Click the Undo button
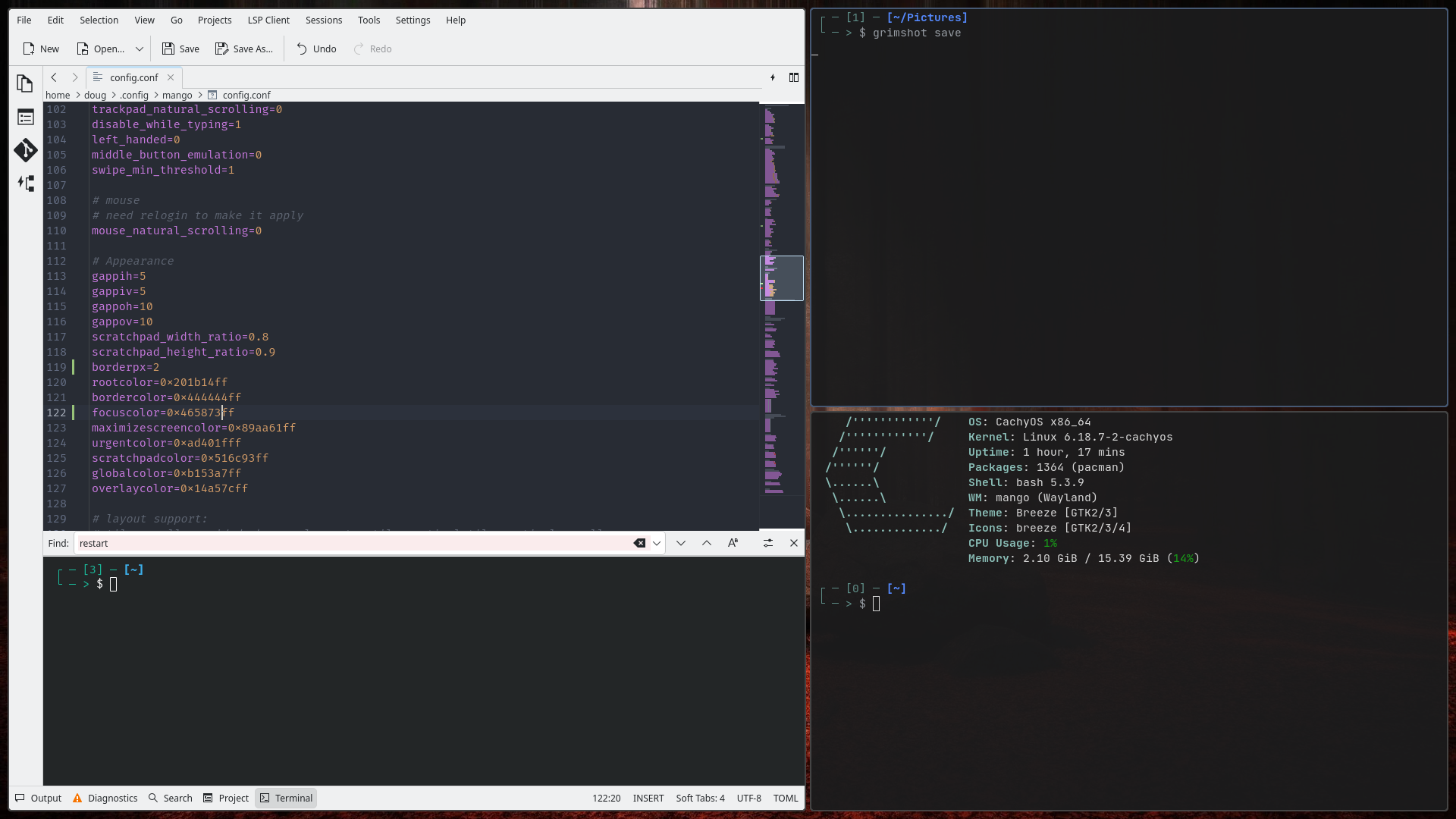Image resolution: width=1456 pixels, height=819 pixels. [316, 49]
